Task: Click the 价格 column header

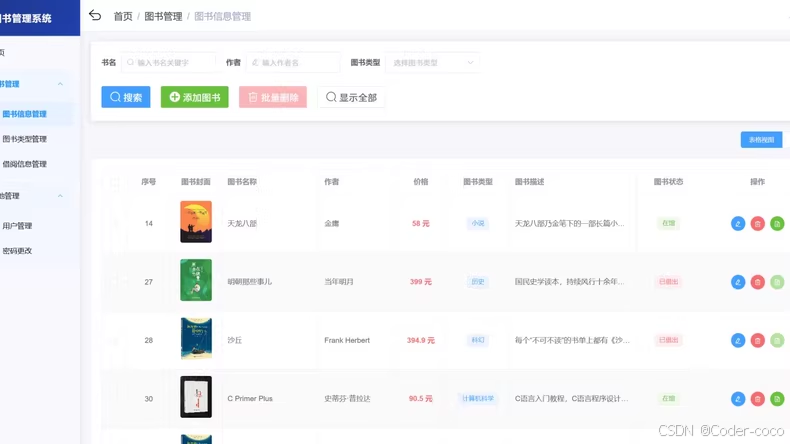Action: point(421,181)
